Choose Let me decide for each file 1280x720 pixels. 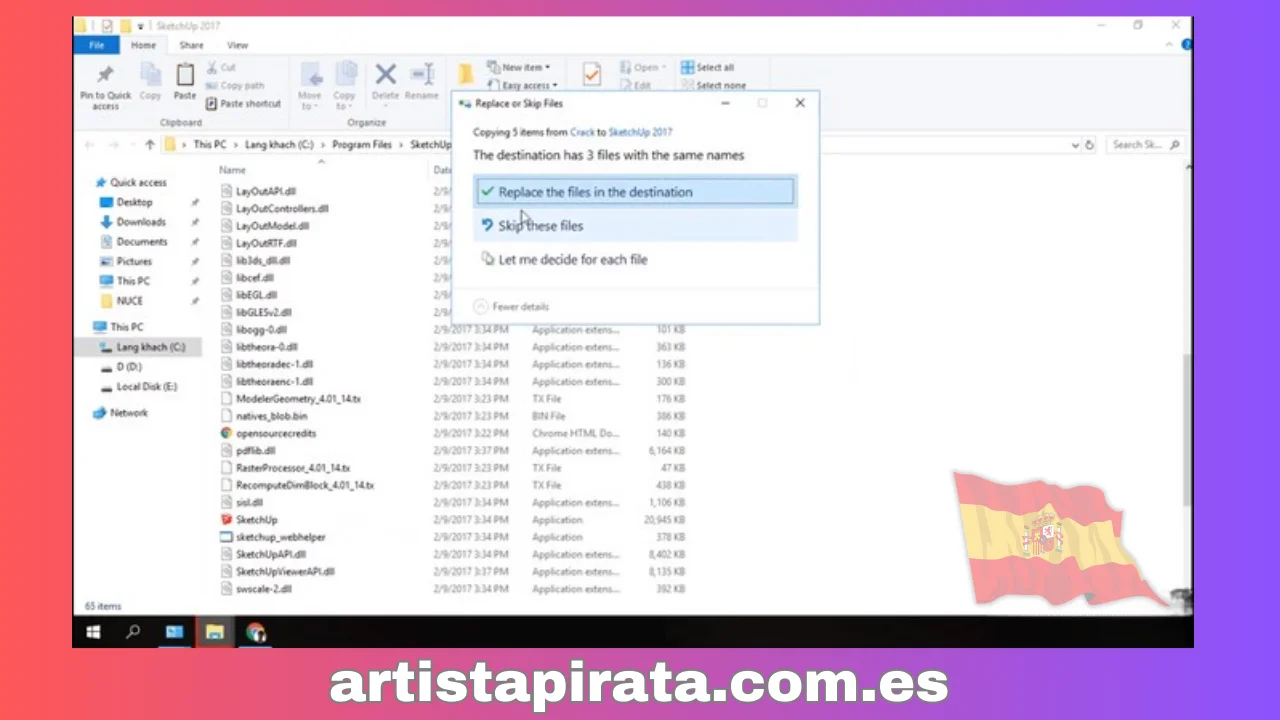[x=635, y=259]
